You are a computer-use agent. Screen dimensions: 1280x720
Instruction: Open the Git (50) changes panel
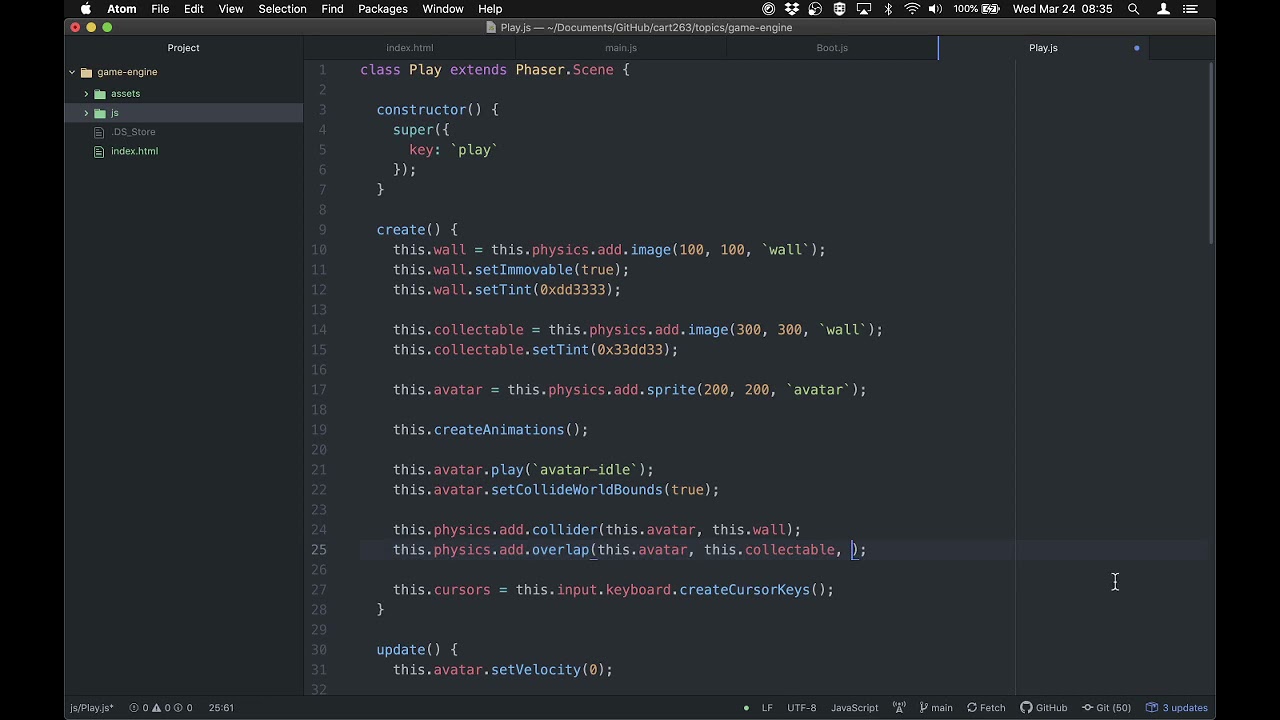(x=1106, y=708)
